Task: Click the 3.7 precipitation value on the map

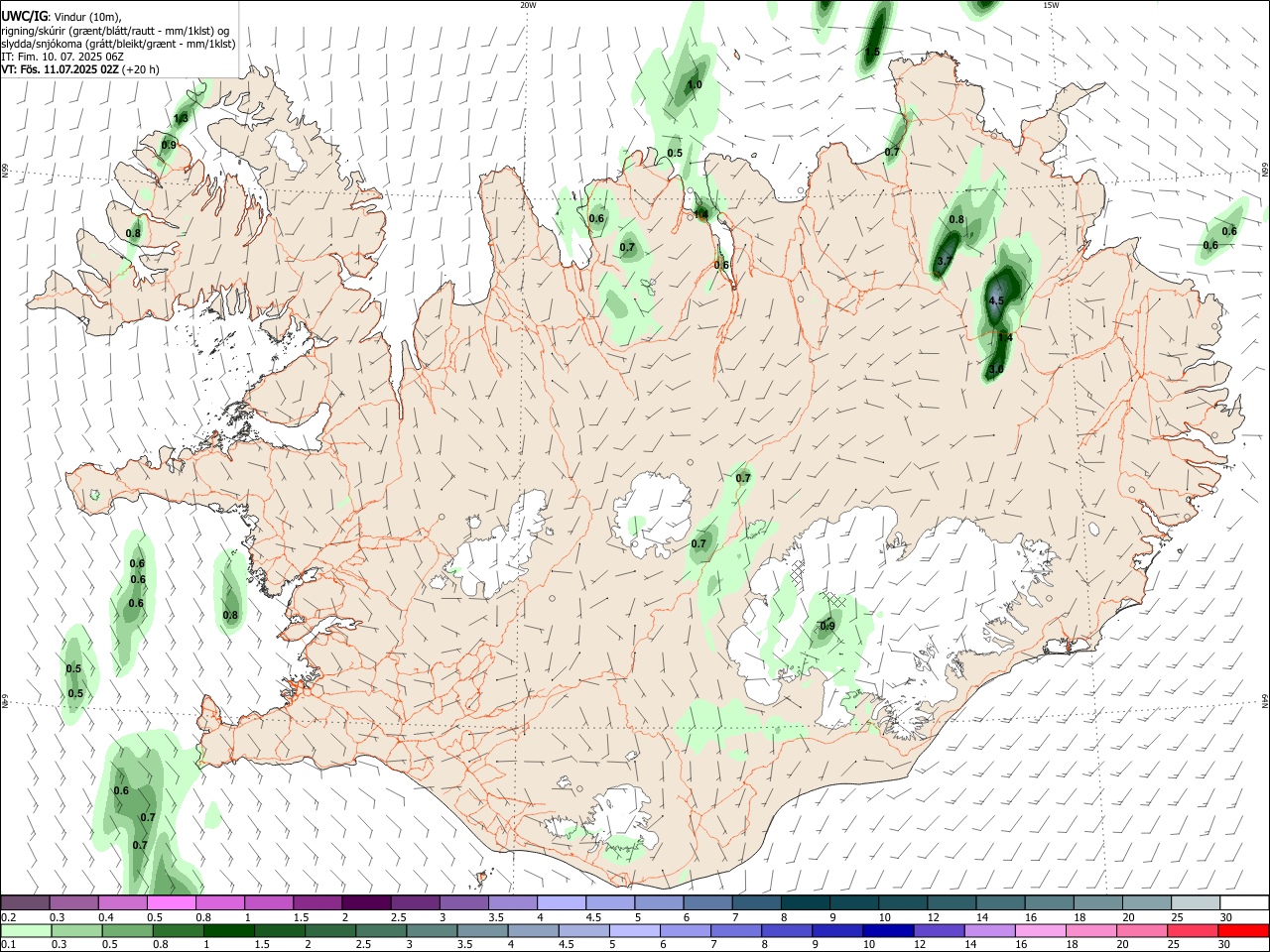Action: (x=945, y=262)
